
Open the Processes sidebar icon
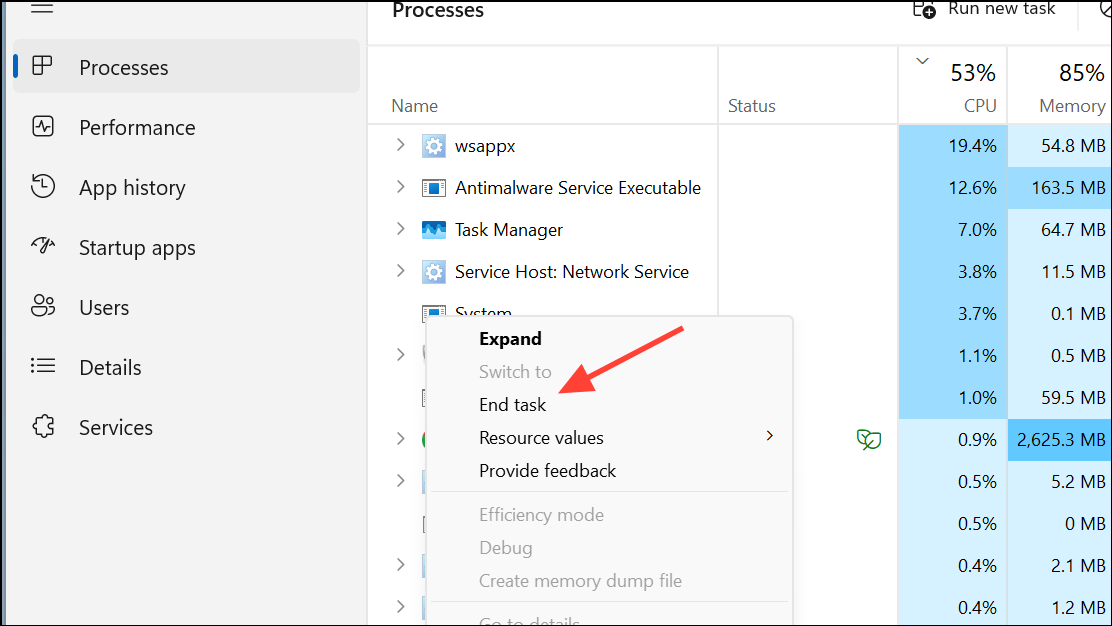tap(42, 67)
